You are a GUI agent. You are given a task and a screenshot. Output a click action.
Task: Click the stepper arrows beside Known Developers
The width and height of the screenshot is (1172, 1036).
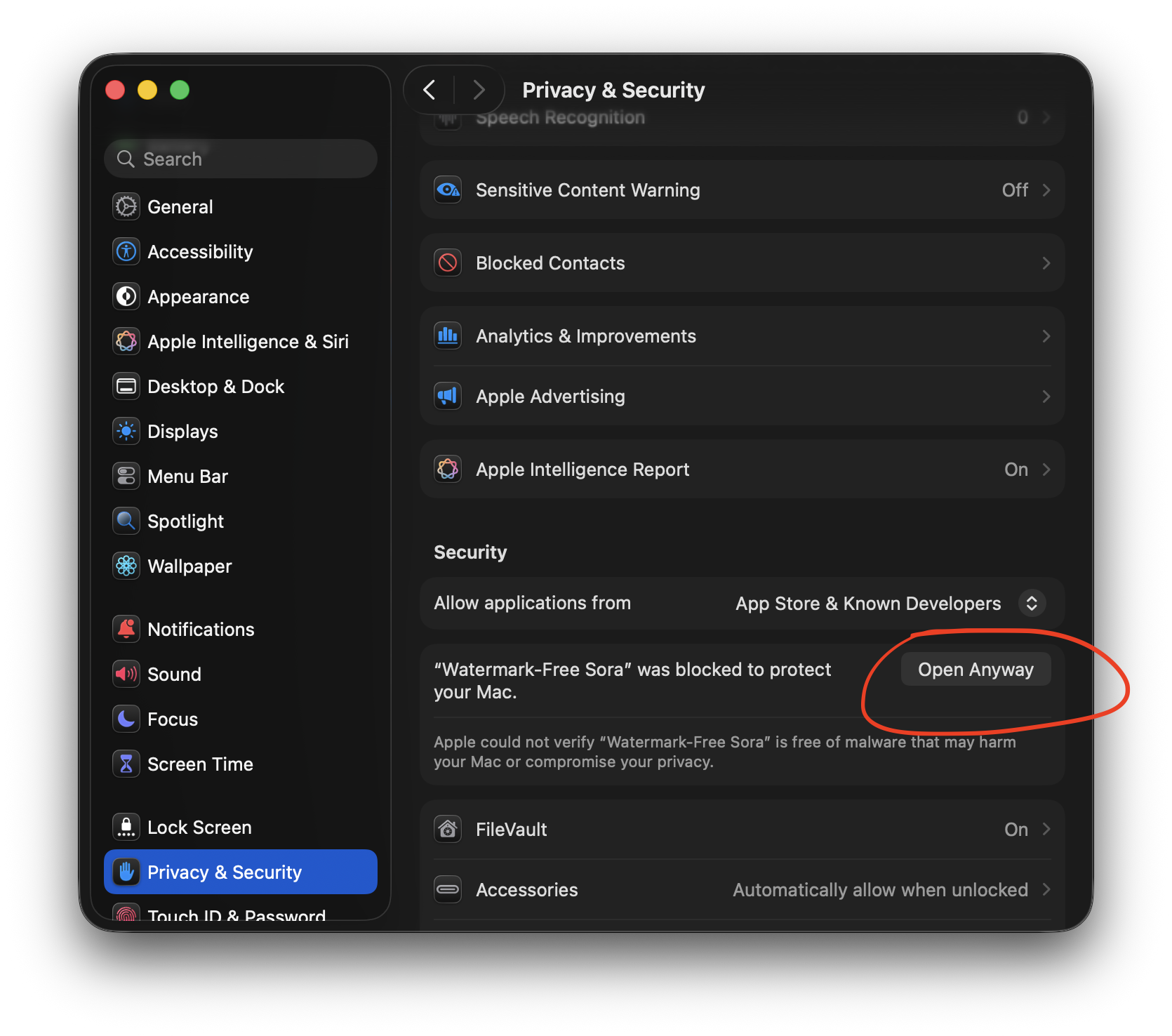coord(1032,603)
